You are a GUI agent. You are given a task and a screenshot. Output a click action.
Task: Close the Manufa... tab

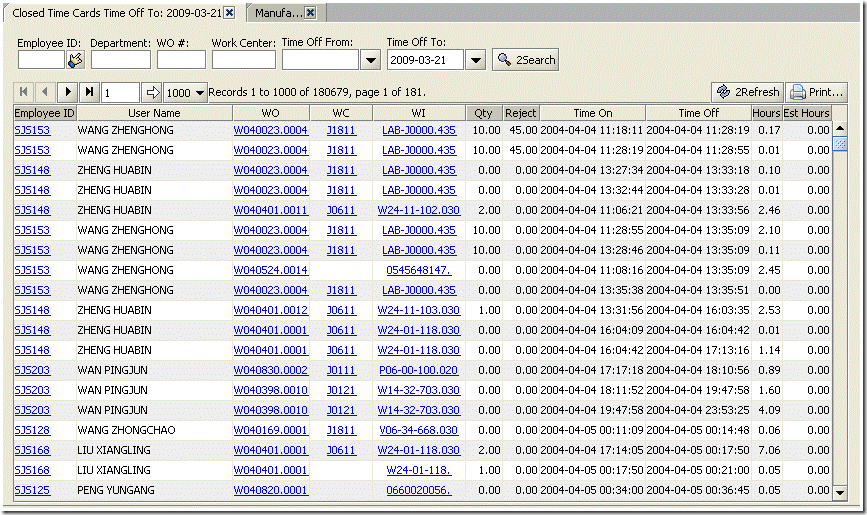point(310,13)
